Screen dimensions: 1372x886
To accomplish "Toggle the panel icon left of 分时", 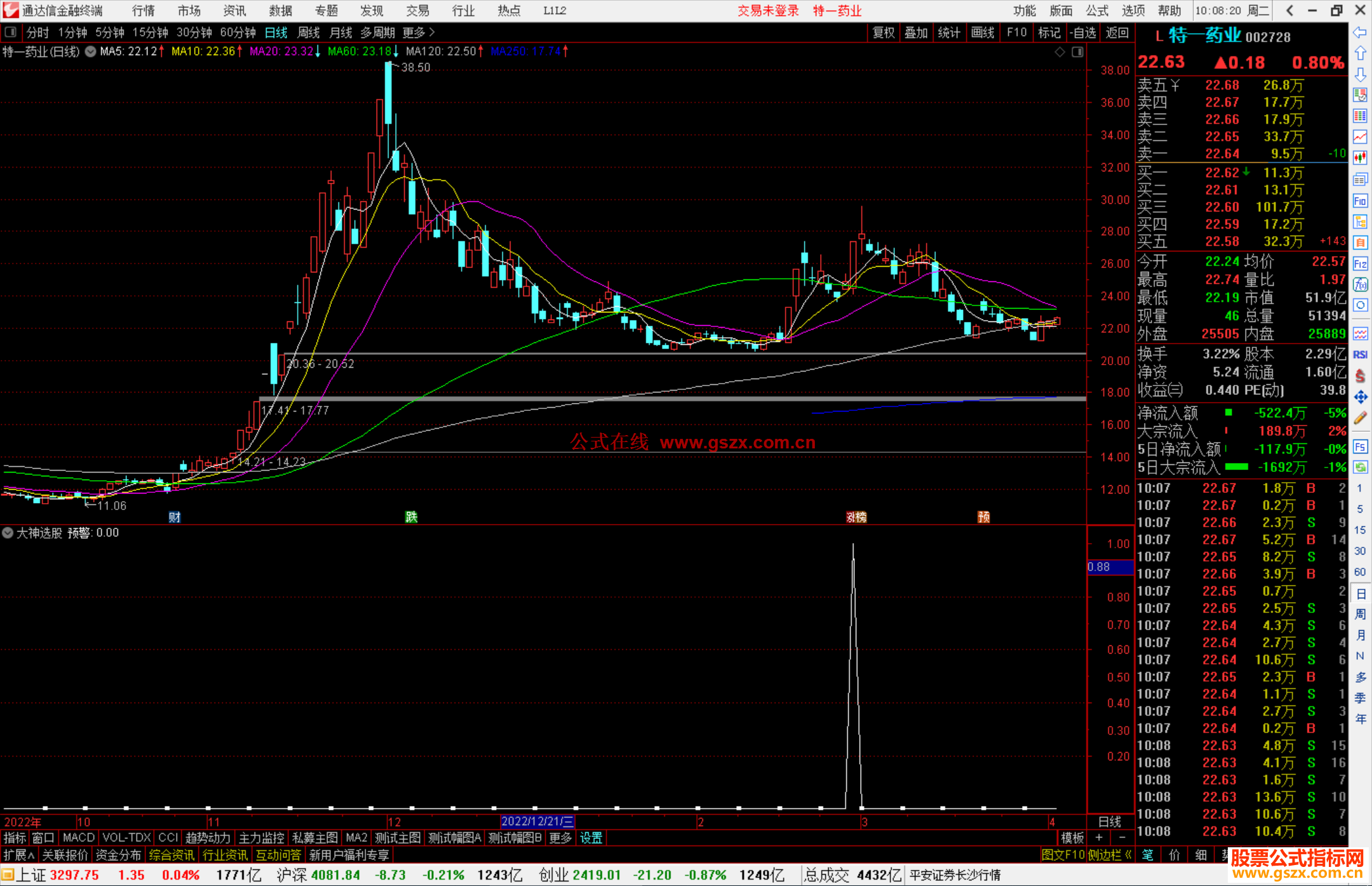I will click(11, 32).
